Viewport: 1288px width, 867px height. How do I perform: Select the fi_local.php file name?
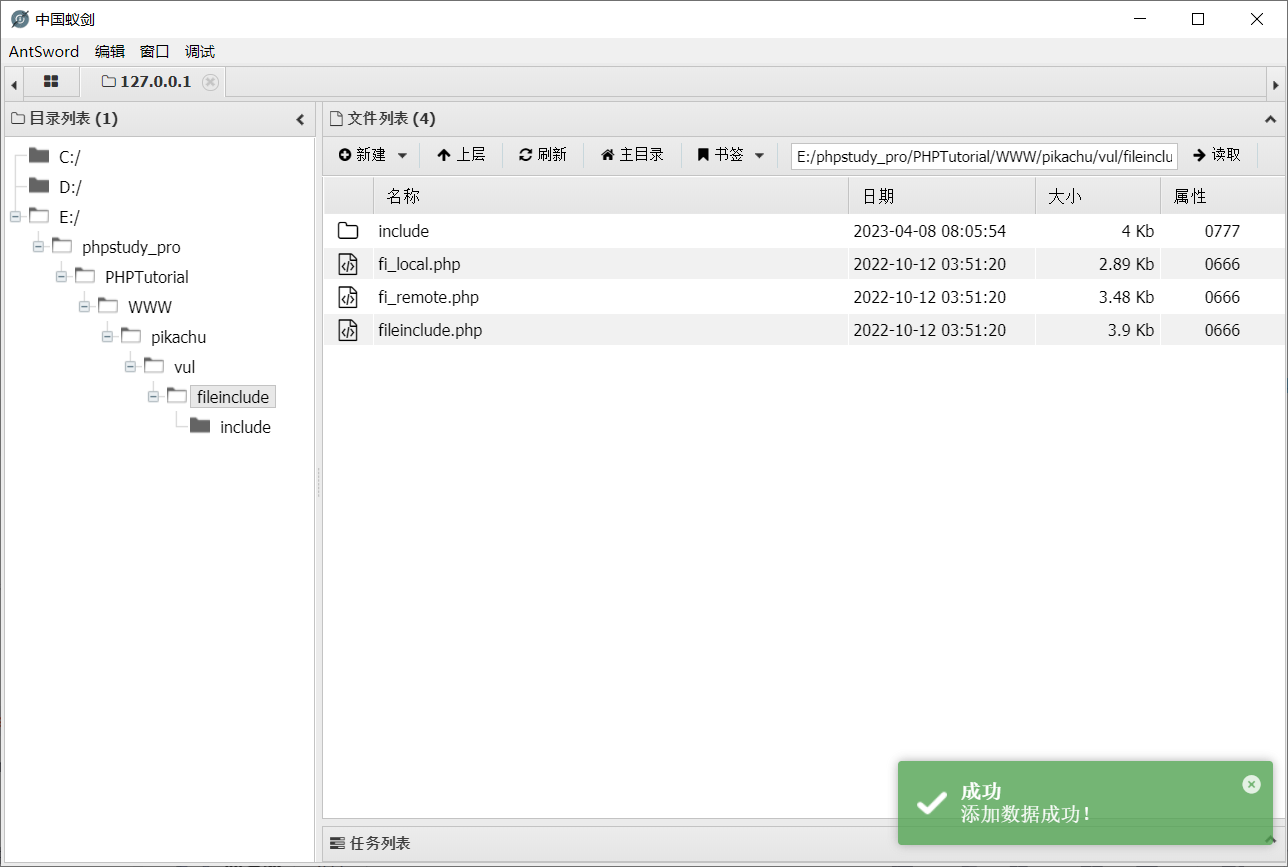point(420,264)
